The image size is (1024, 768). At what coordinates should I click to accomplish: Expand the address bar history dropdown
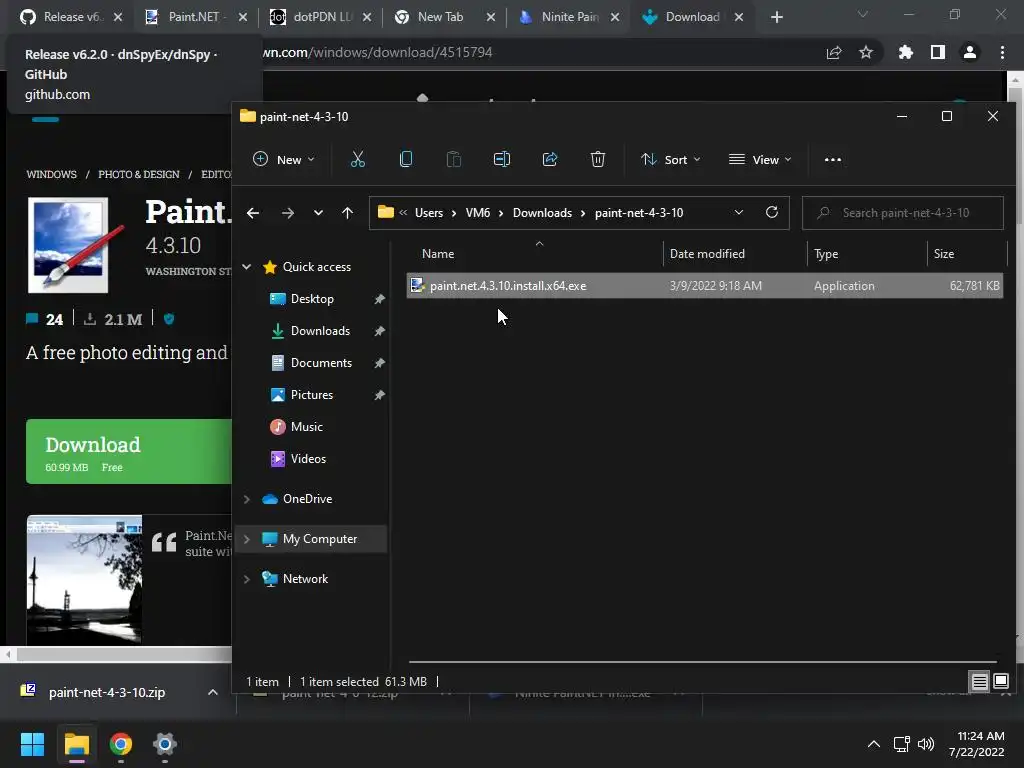pyautogui.click(x=739, y=212)
